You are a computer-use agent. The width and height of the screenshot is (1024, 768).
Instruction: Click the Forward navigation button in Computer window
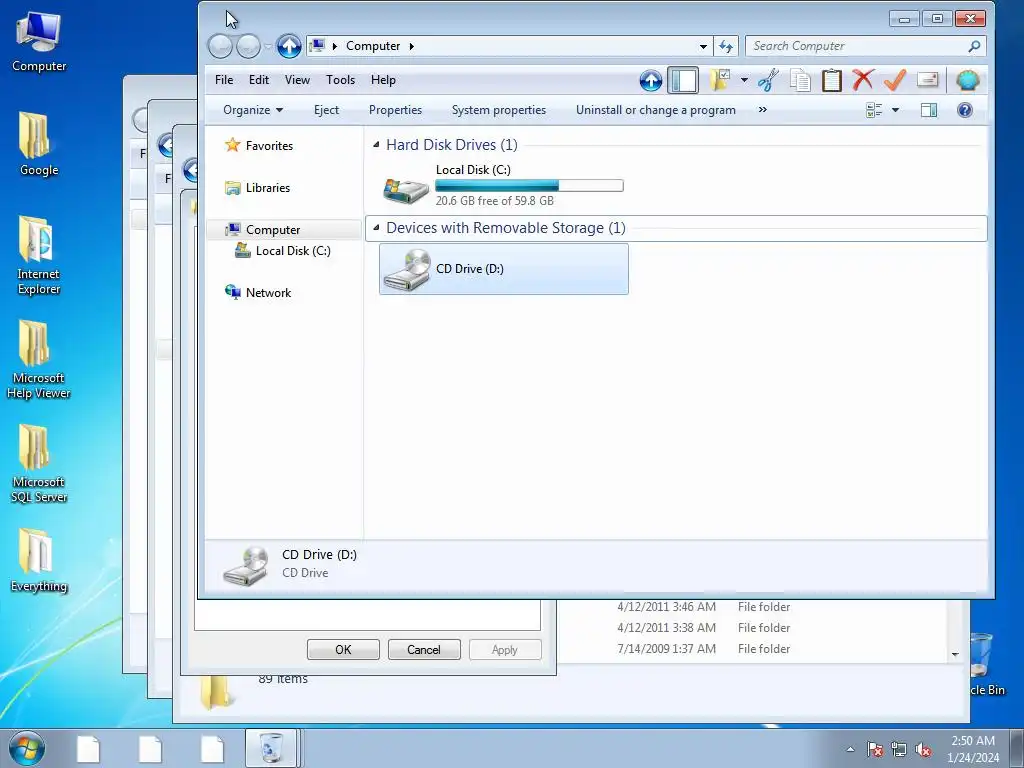click(x=248, y=46)
